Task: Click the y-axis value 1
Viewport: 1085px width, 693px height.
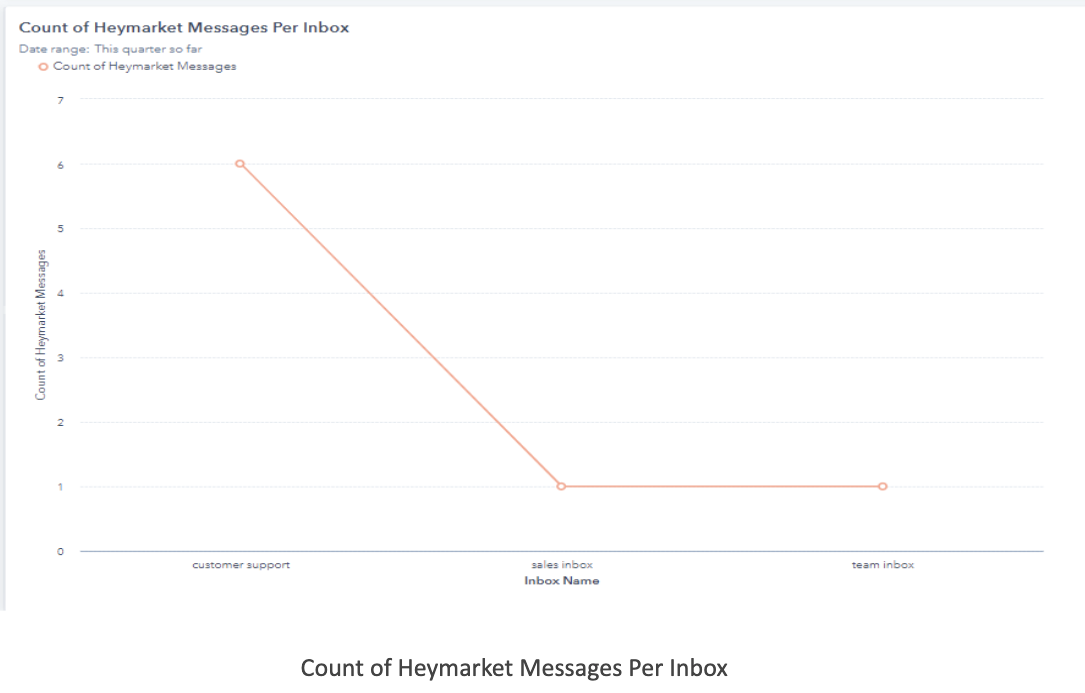Action: (61, 487)
